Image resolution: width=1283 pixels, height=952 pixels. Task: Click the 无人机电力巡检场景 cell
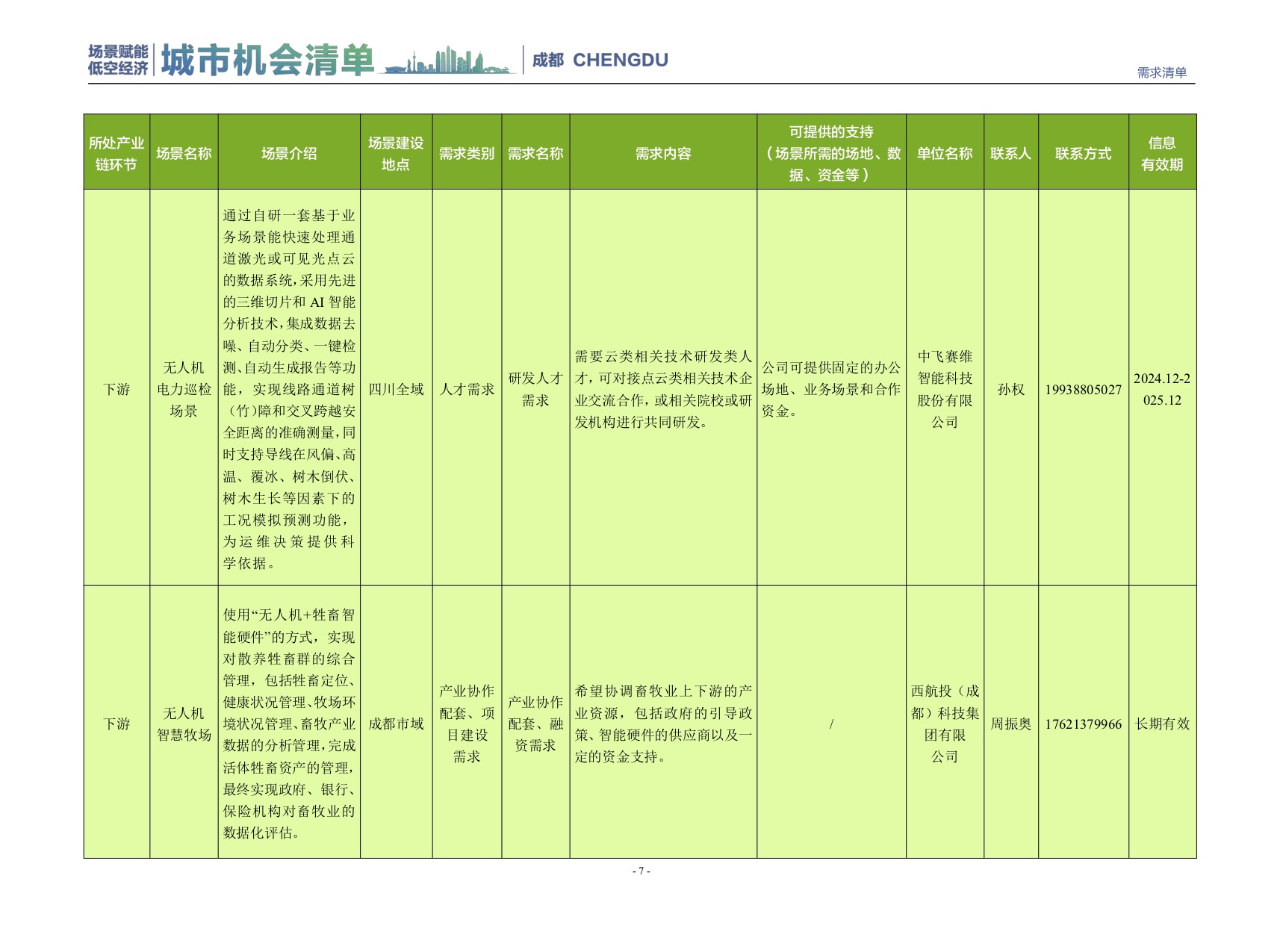184,389
